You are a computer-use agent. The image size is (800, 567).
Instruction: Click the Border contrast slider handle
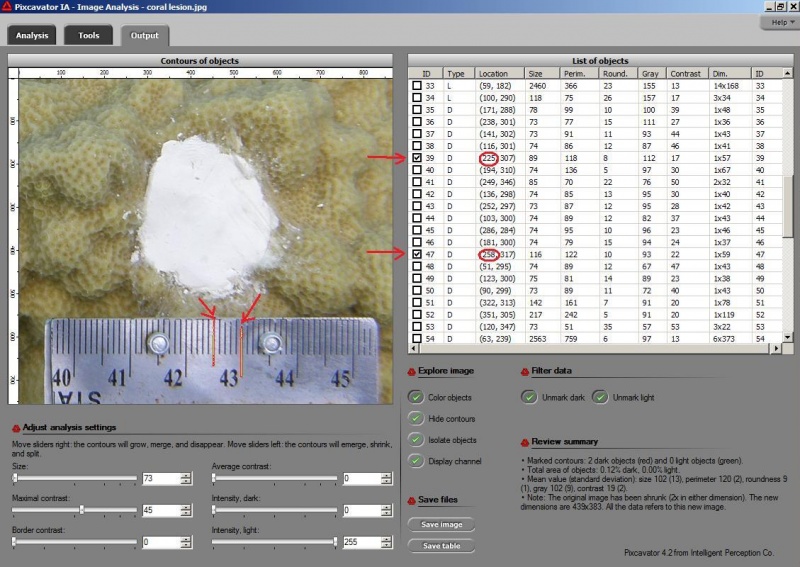[14, 541]
